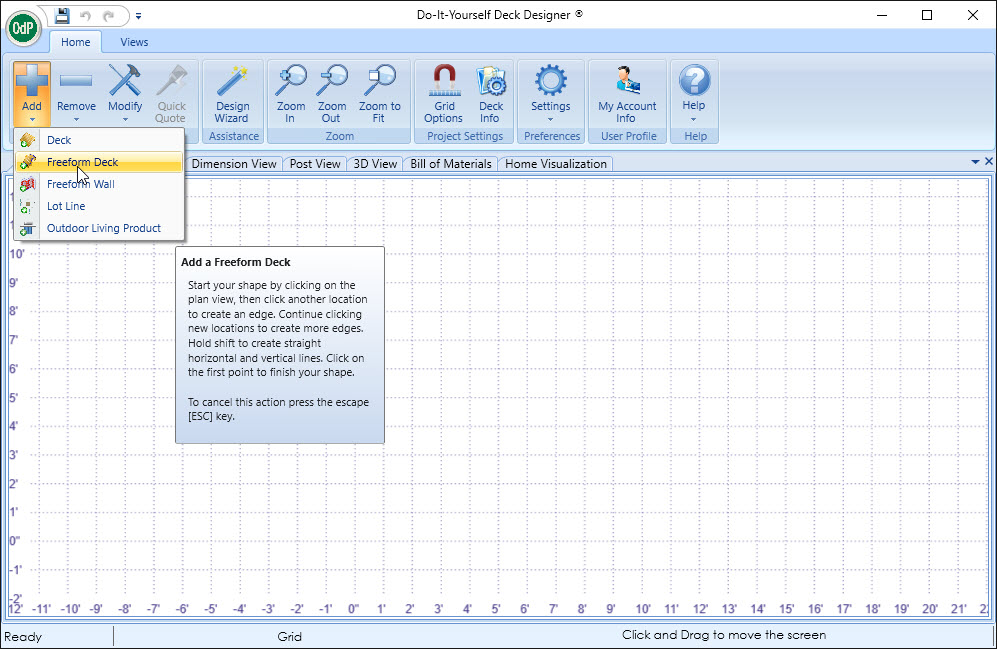Click the Deck item's icon in the Add menu
The width and height of the screenshot is (997, 649).
click(27, 140)
